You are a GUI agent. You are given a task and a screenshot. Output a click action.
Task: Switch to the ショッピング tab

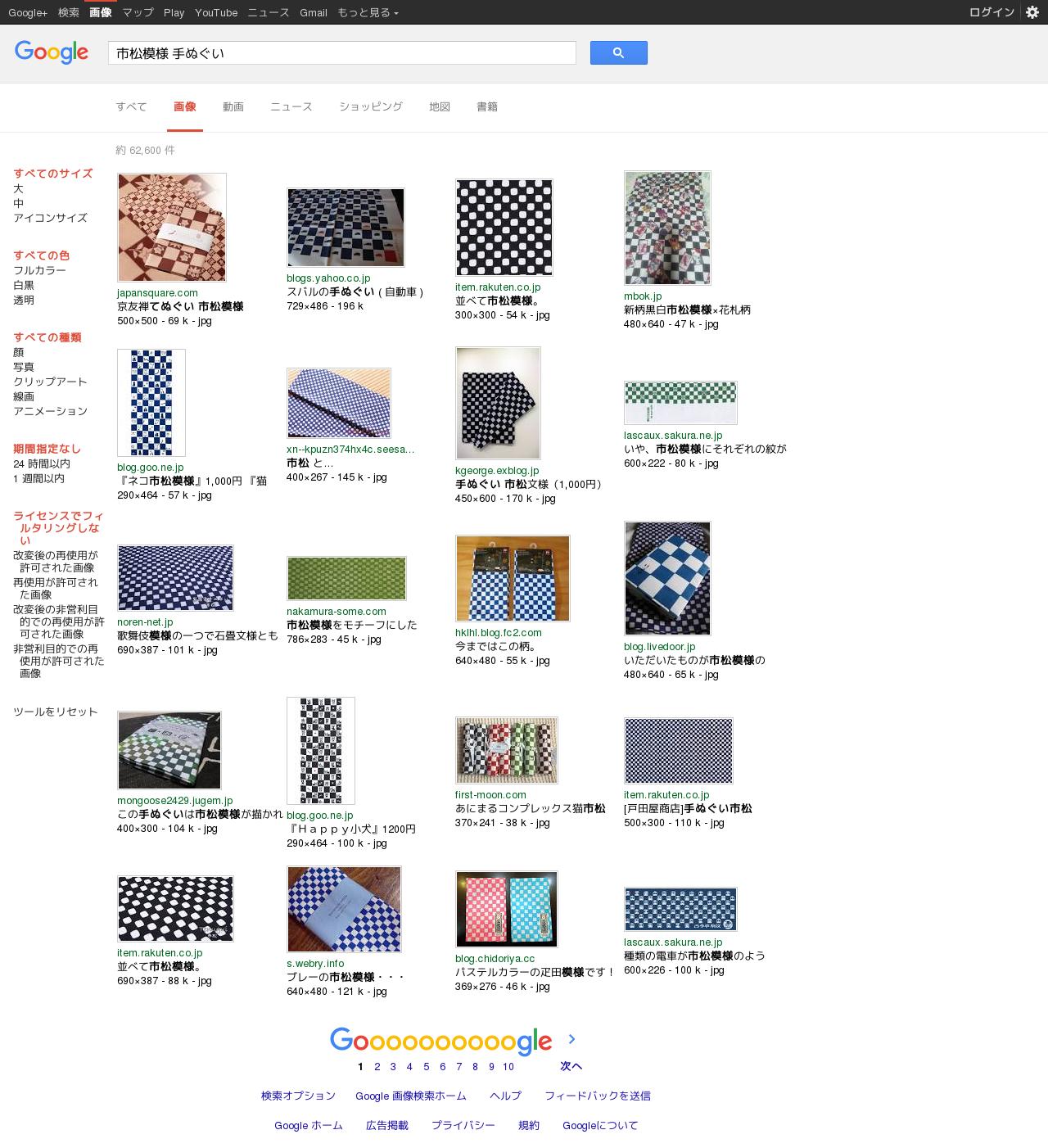370,106
